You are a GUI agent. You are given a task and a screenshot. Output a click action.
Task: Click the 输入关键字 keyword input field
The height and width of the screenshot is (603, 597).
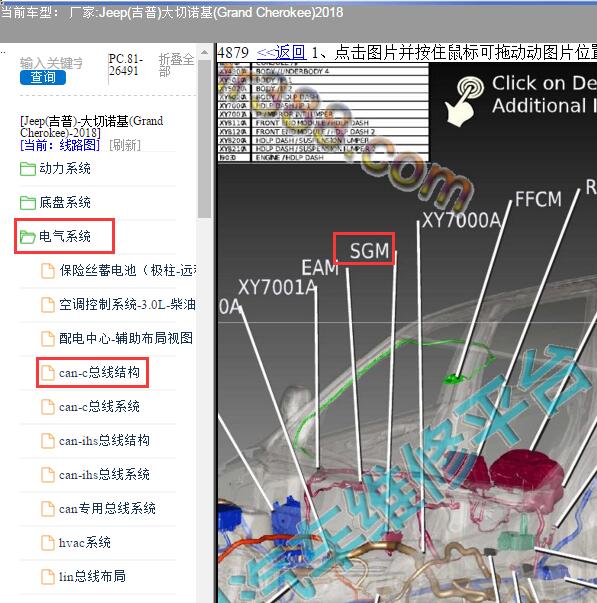[51, 63]
